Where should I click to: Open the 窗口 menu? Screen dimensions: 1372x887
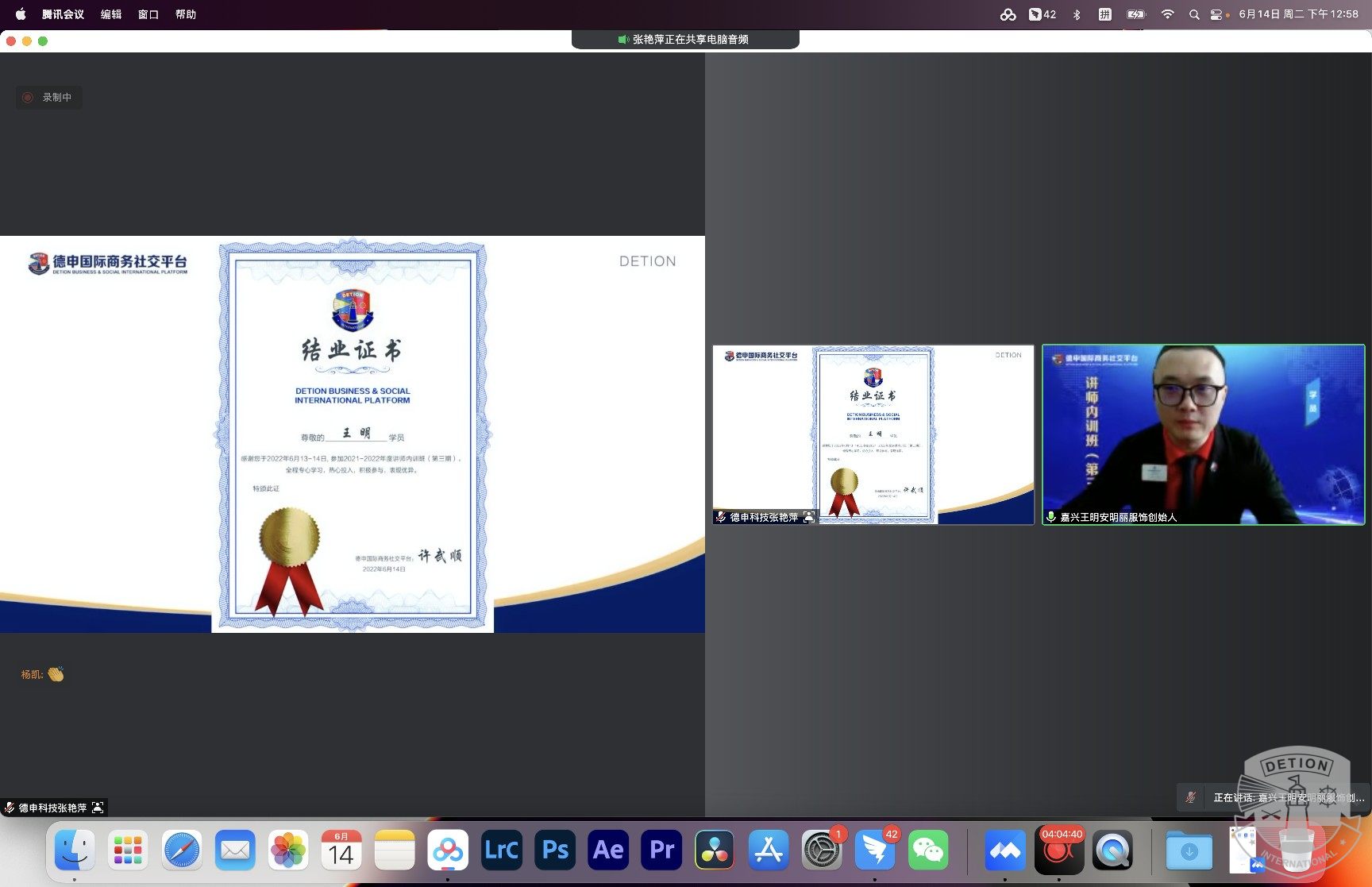[148, 14]
